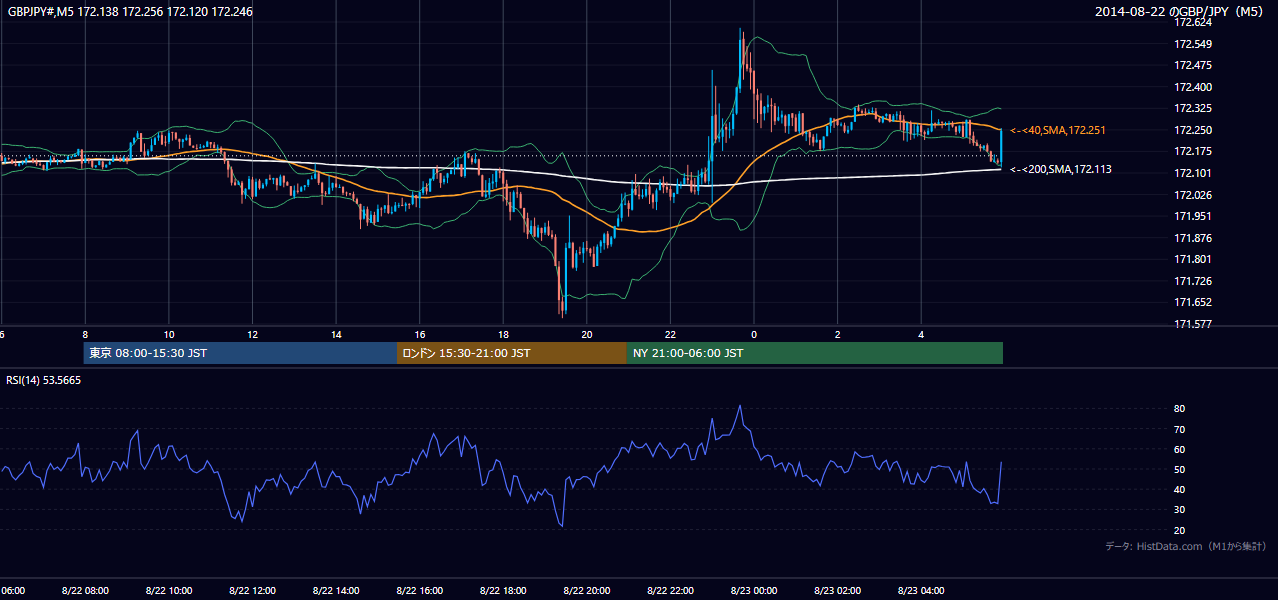
Task: Click price axis label 172.400
Action: (x=1194, y=87)
